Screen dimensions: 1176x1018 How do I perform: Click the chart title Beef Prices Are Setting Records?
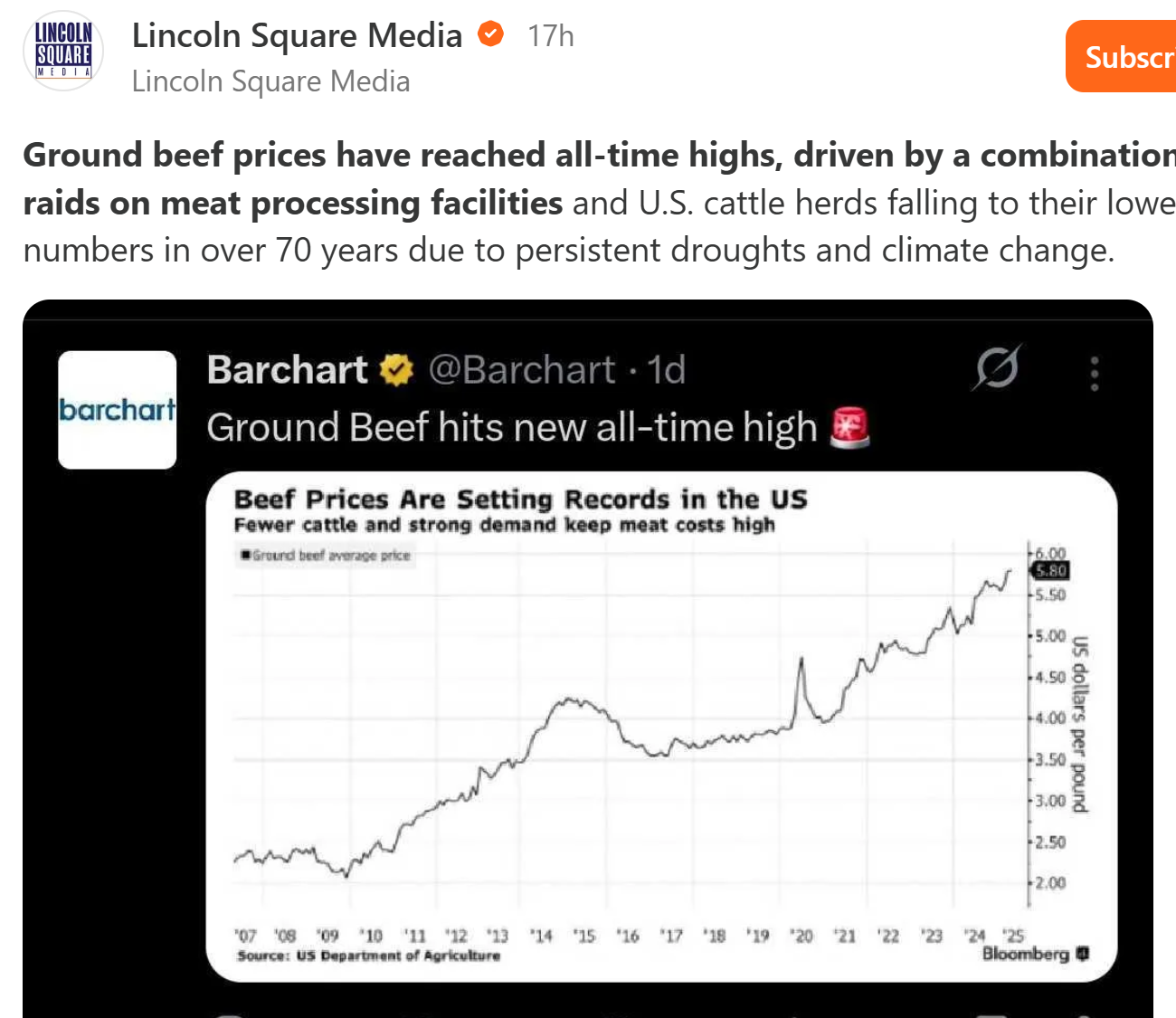pos(520,499)
